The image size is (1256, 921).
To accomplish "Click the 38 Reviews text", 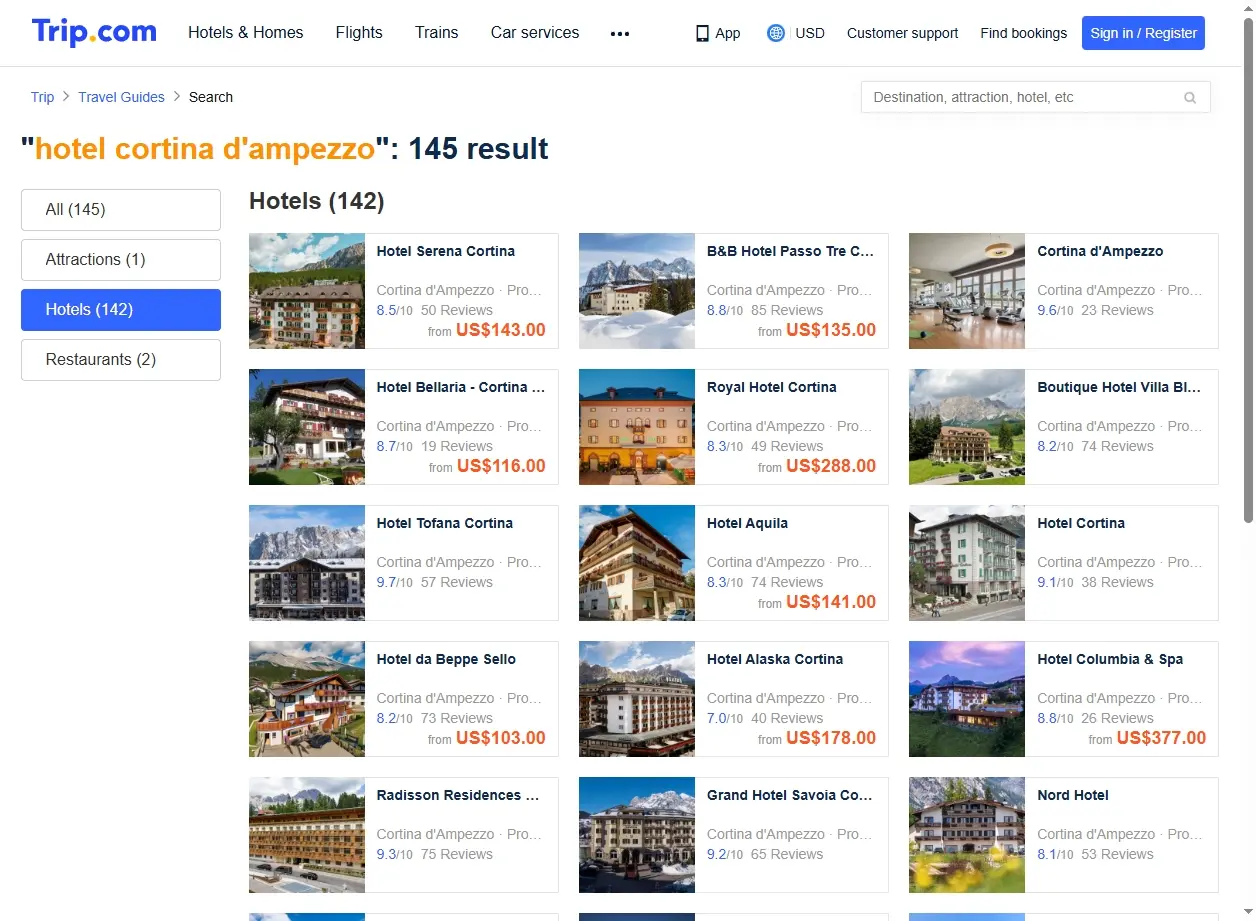I will (x=1117, y=582).
